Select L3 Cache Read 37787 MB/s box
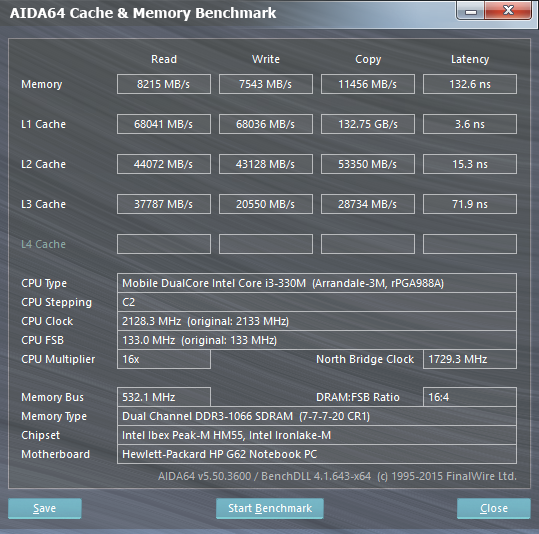 click(164, 204)
